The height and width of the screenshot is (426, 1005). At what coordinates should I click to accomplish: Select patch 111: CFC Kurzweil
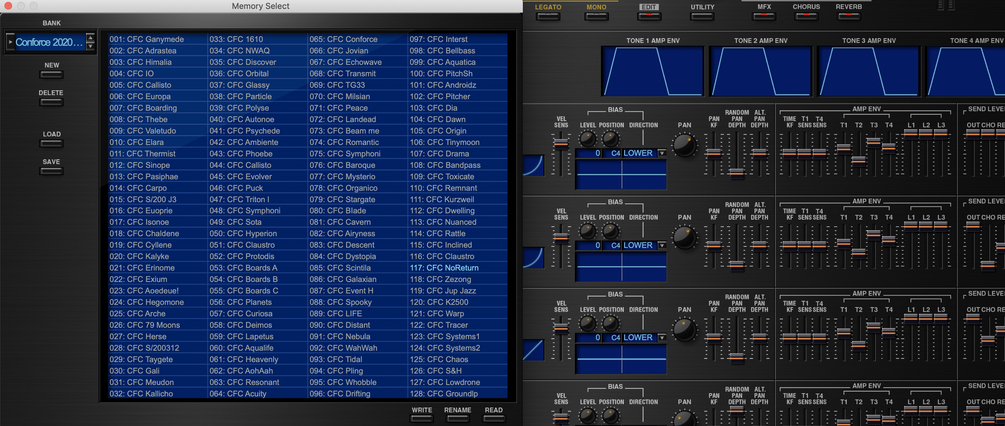coord(458,199)
